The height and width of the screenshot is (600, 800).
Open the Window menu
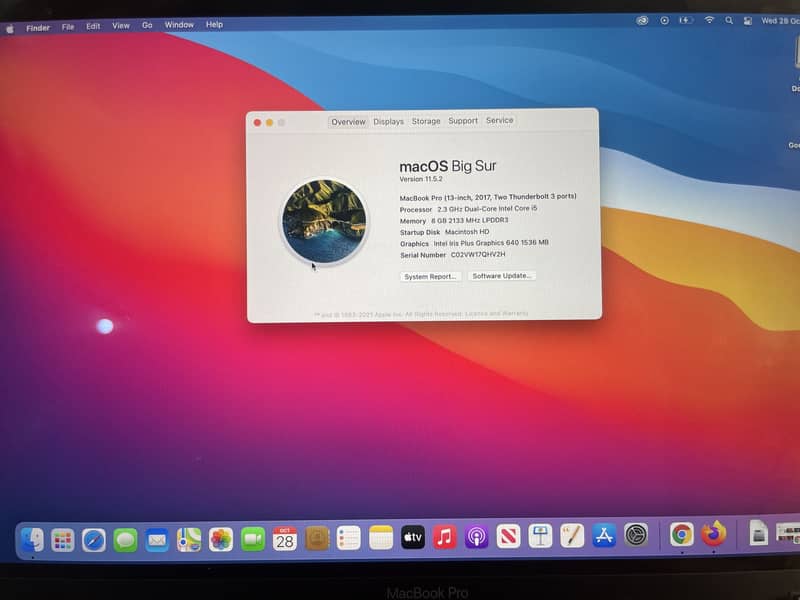click(179, 24)
